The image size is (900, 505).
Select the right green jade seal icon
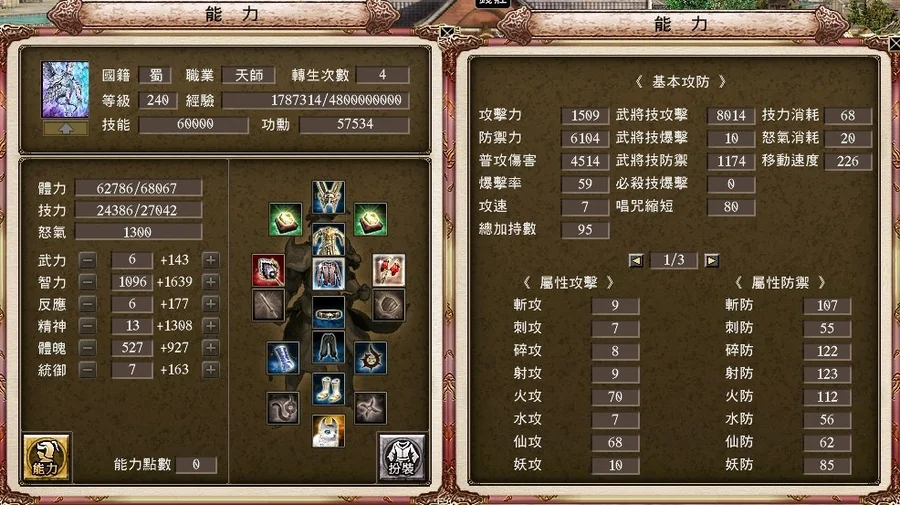[x=370, y=219]
